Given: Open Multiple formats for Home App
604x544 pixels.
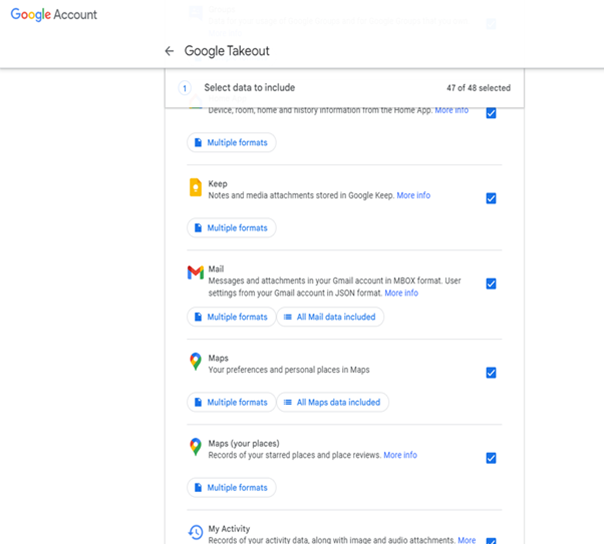Looking at the screenshot, I should [232, 143].
